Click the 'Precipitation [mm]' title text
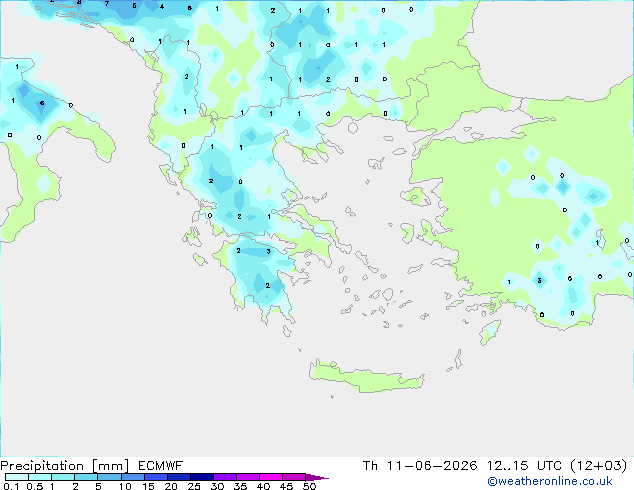 pyautogui.click(x=65, y=466)
